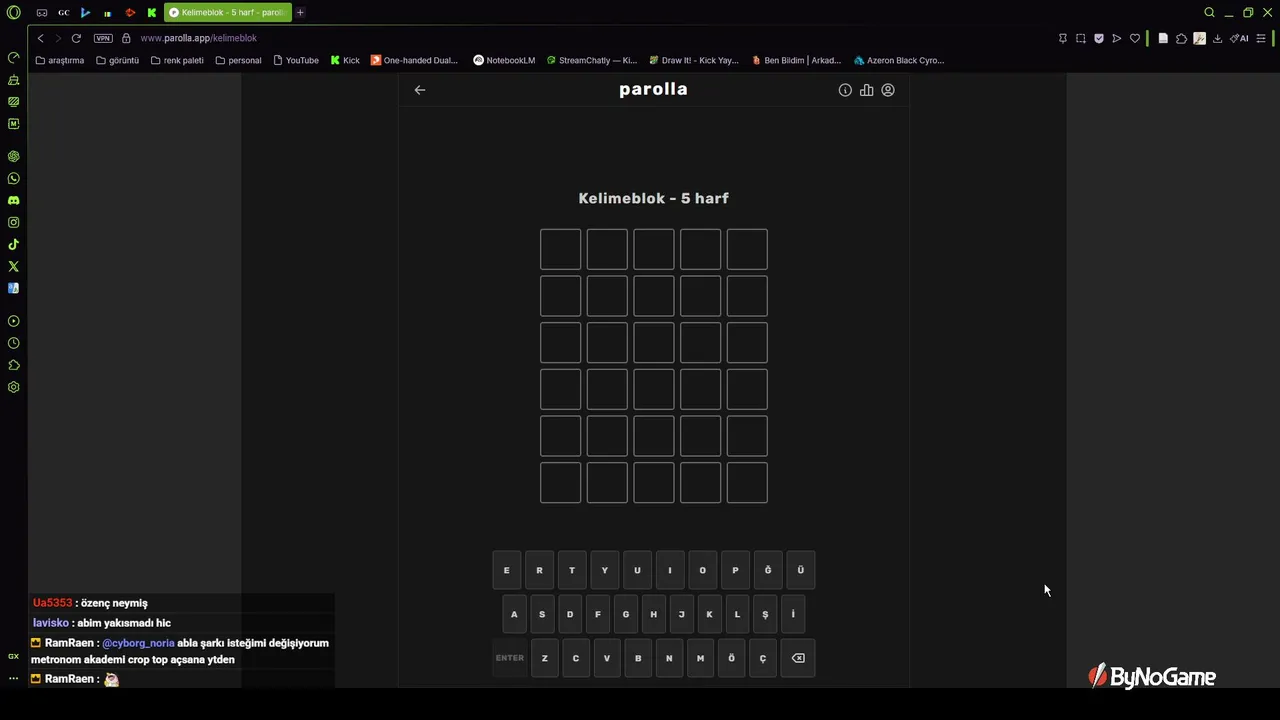Go back using the parolla back arrow

(x=420, y=90)
